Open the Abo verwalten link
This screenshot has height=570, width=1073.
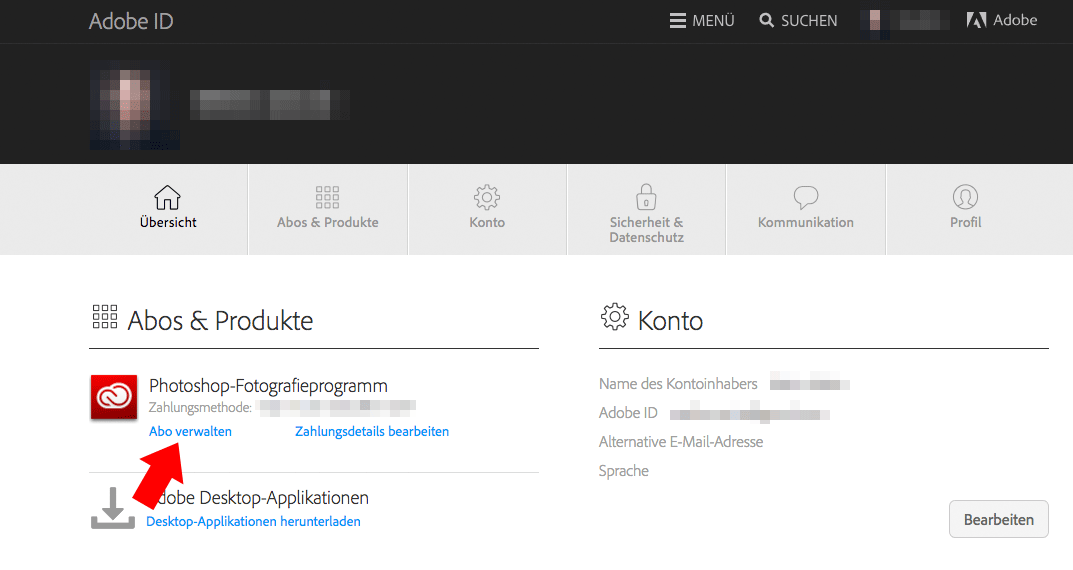(x=190, y=432)
